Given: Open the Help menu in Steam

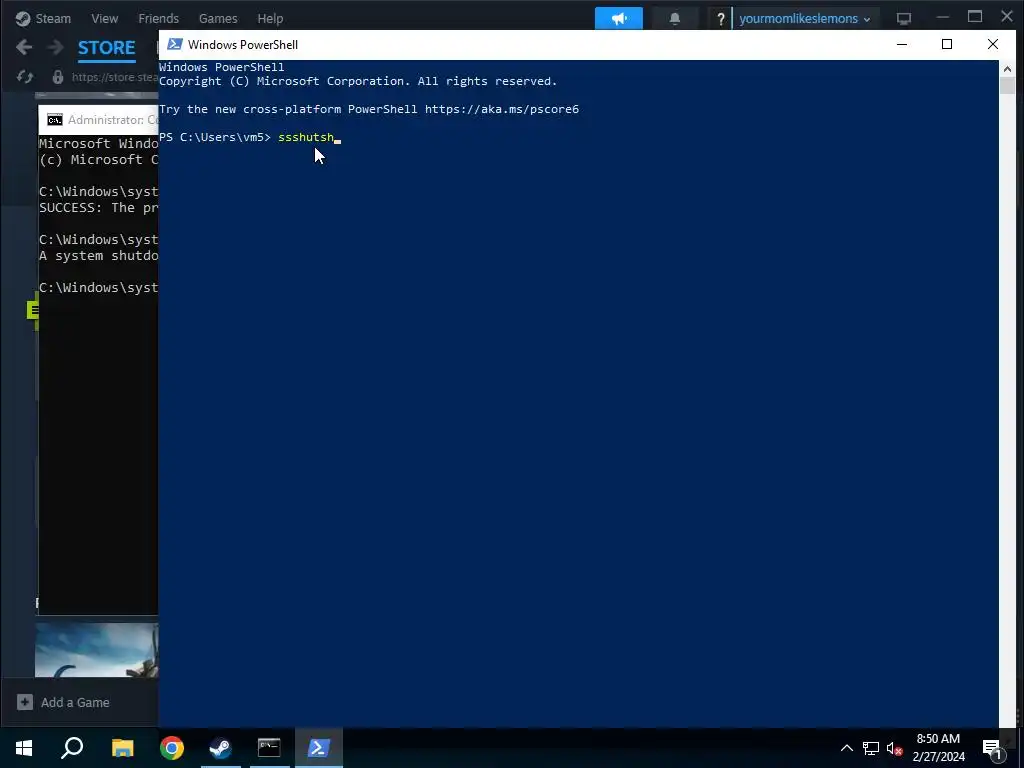Looking at the screenshot, I should [x=270, y=18].
